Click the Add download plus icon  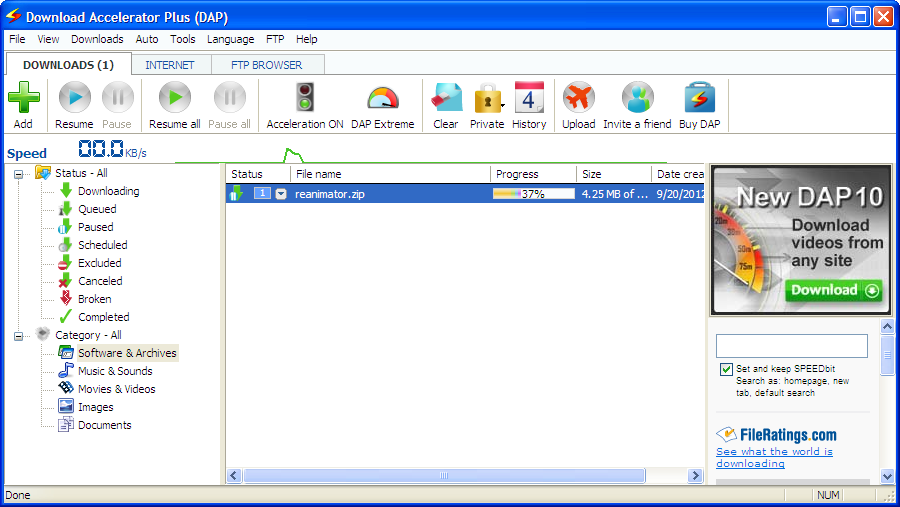point(23,100)
